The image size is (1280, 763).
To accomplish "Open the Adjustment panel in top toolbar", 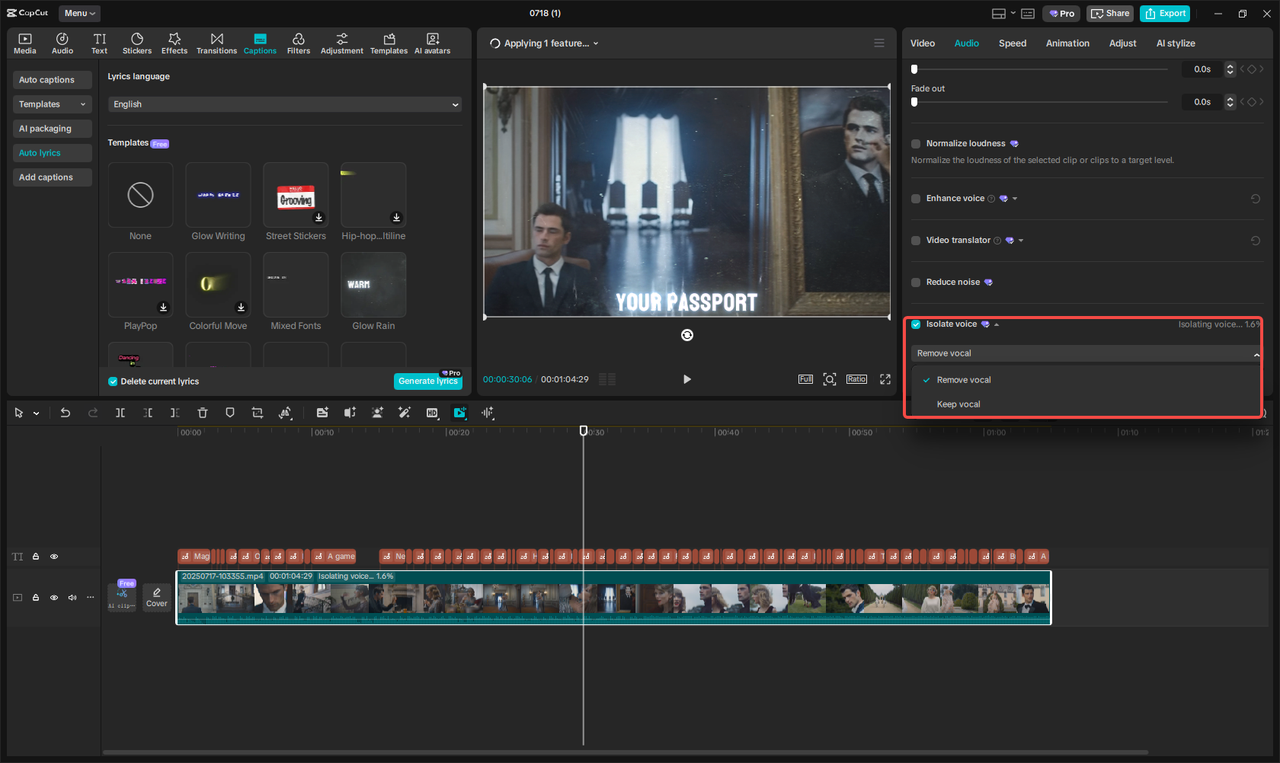I will [342, 43].
